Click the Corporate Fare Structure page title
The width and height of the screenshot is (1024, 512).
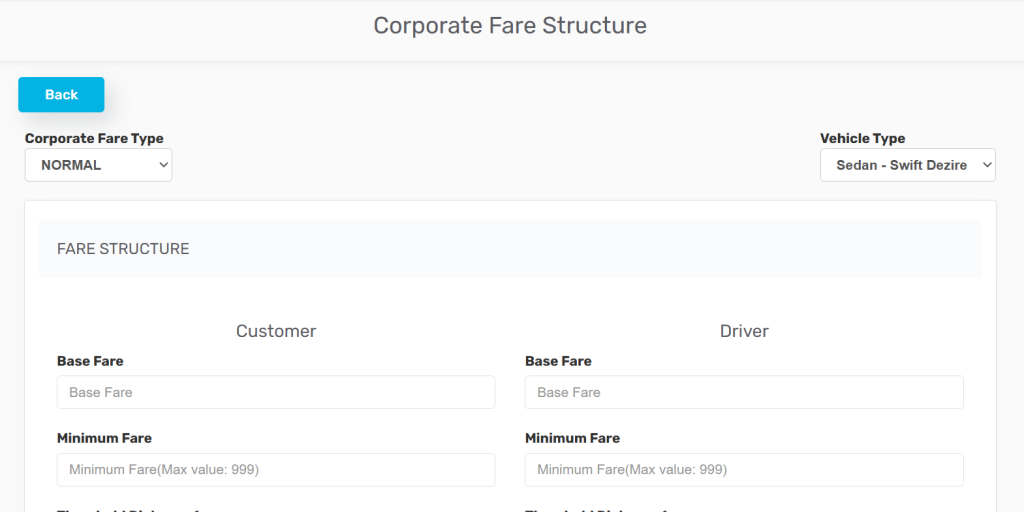click(x=510, y=26)
